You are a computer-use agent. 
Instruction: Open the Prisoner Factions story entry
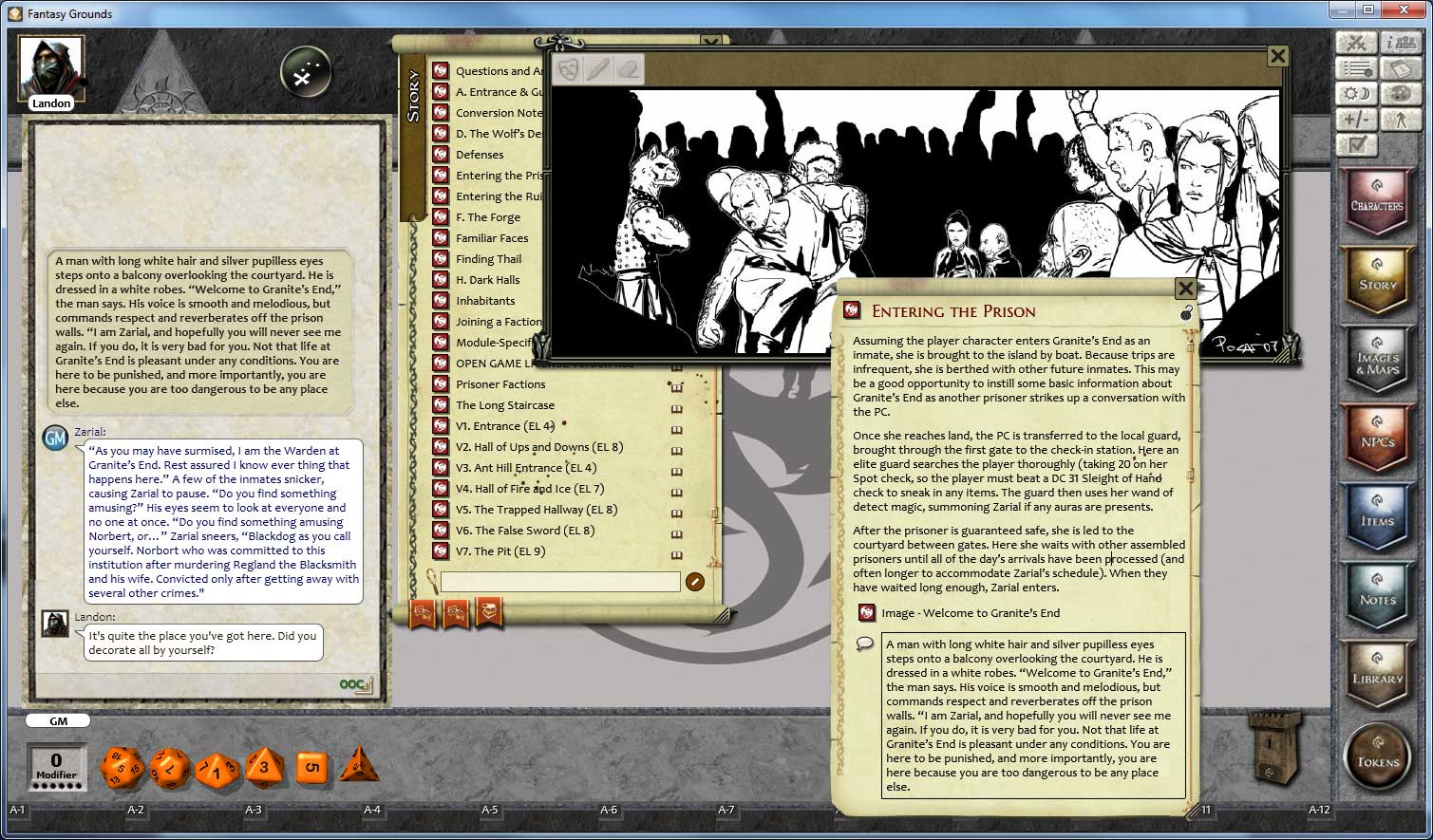(499, 383)
